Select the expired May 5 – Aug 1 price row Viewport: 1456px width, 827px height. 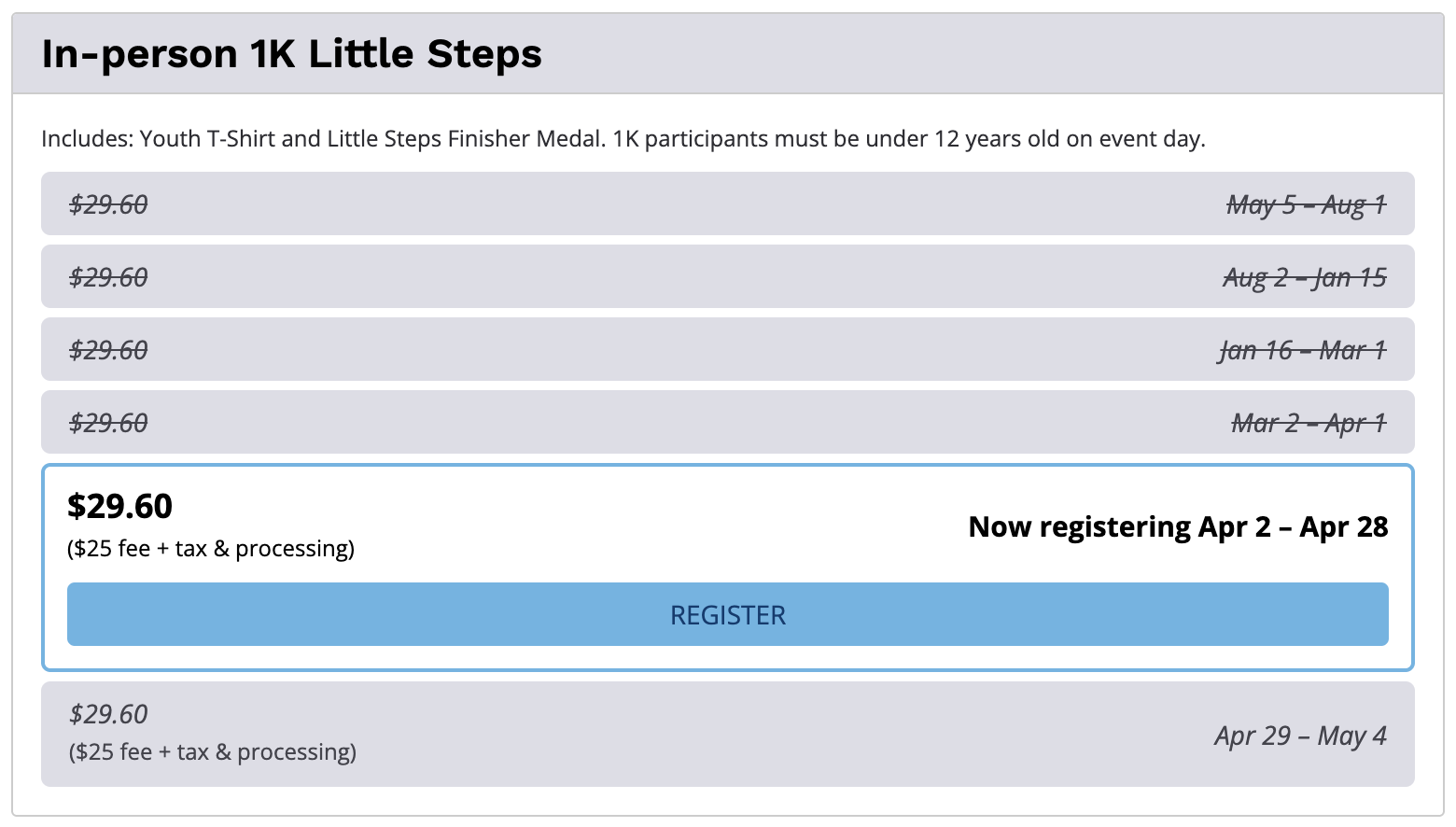pyautogui.click(x=727, y=203)
